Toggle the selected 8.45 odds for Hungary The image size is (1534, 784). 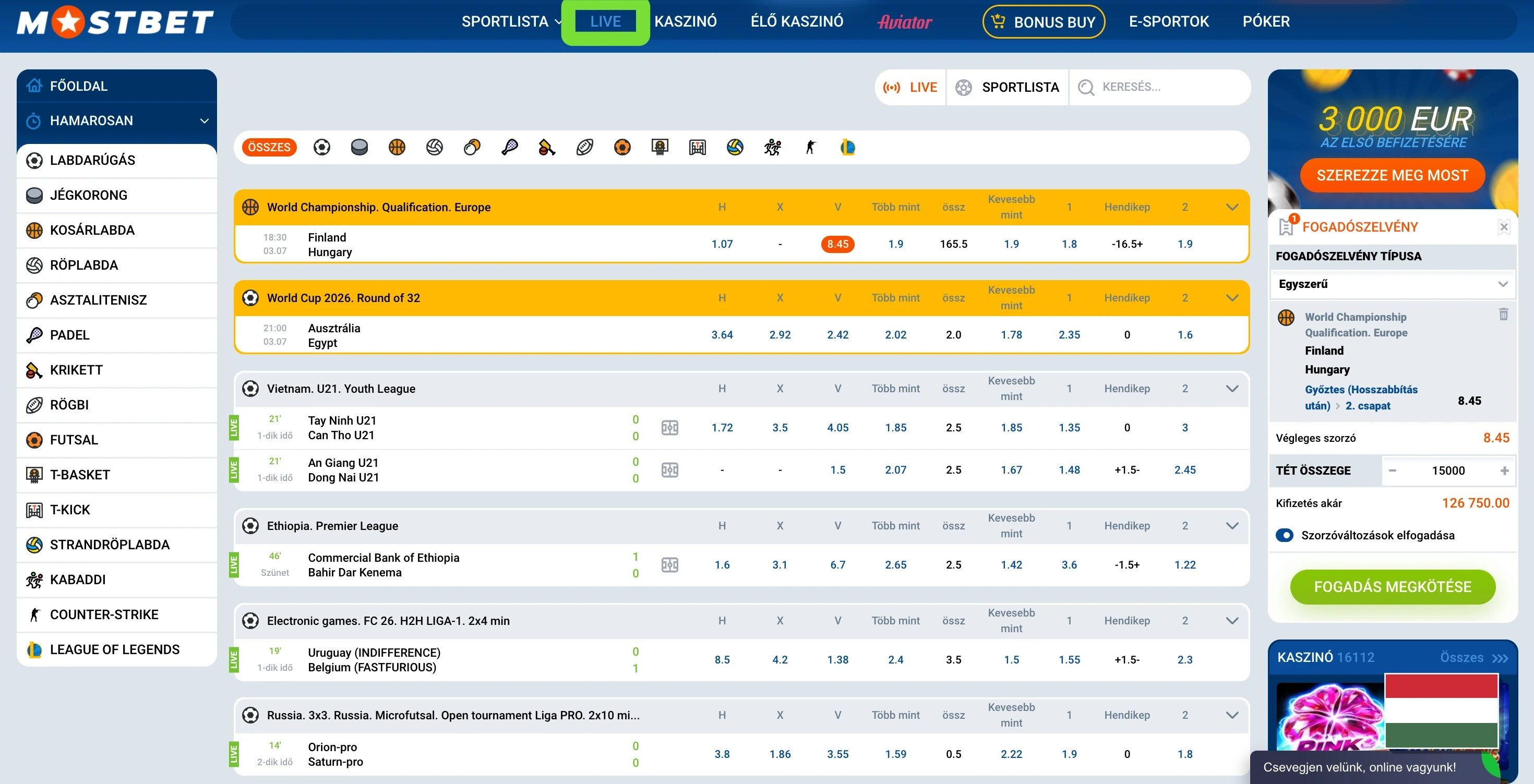coord(837,244)
